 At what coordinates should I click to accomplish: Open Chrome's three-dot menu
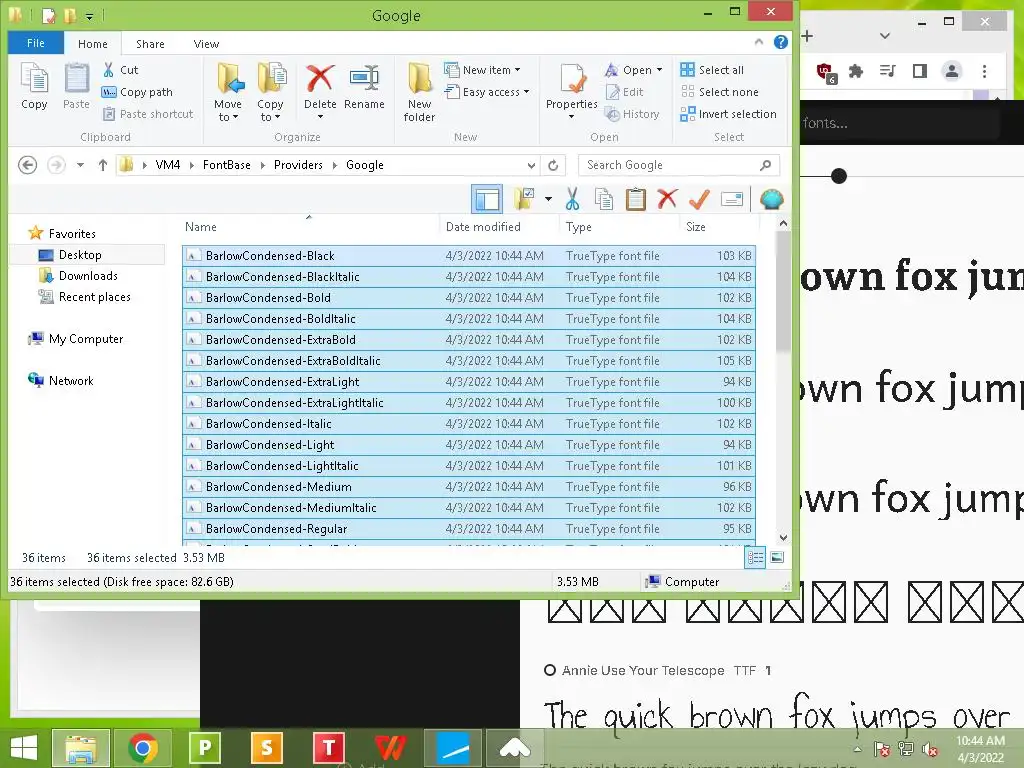[x=984, y=71]
